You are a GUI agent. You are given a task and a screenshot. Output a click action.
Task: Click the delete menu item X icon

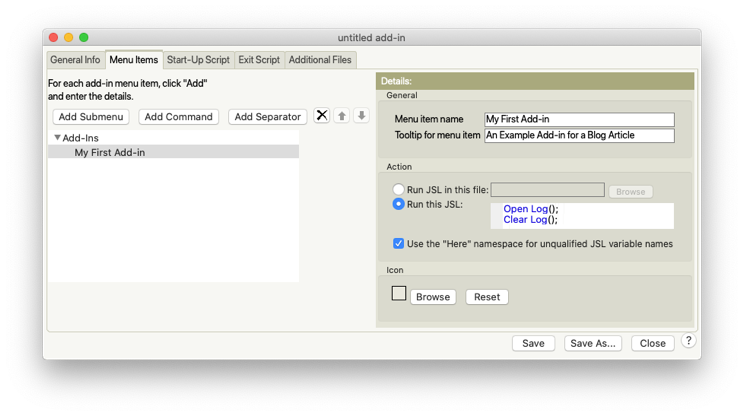tap(322, 116)
